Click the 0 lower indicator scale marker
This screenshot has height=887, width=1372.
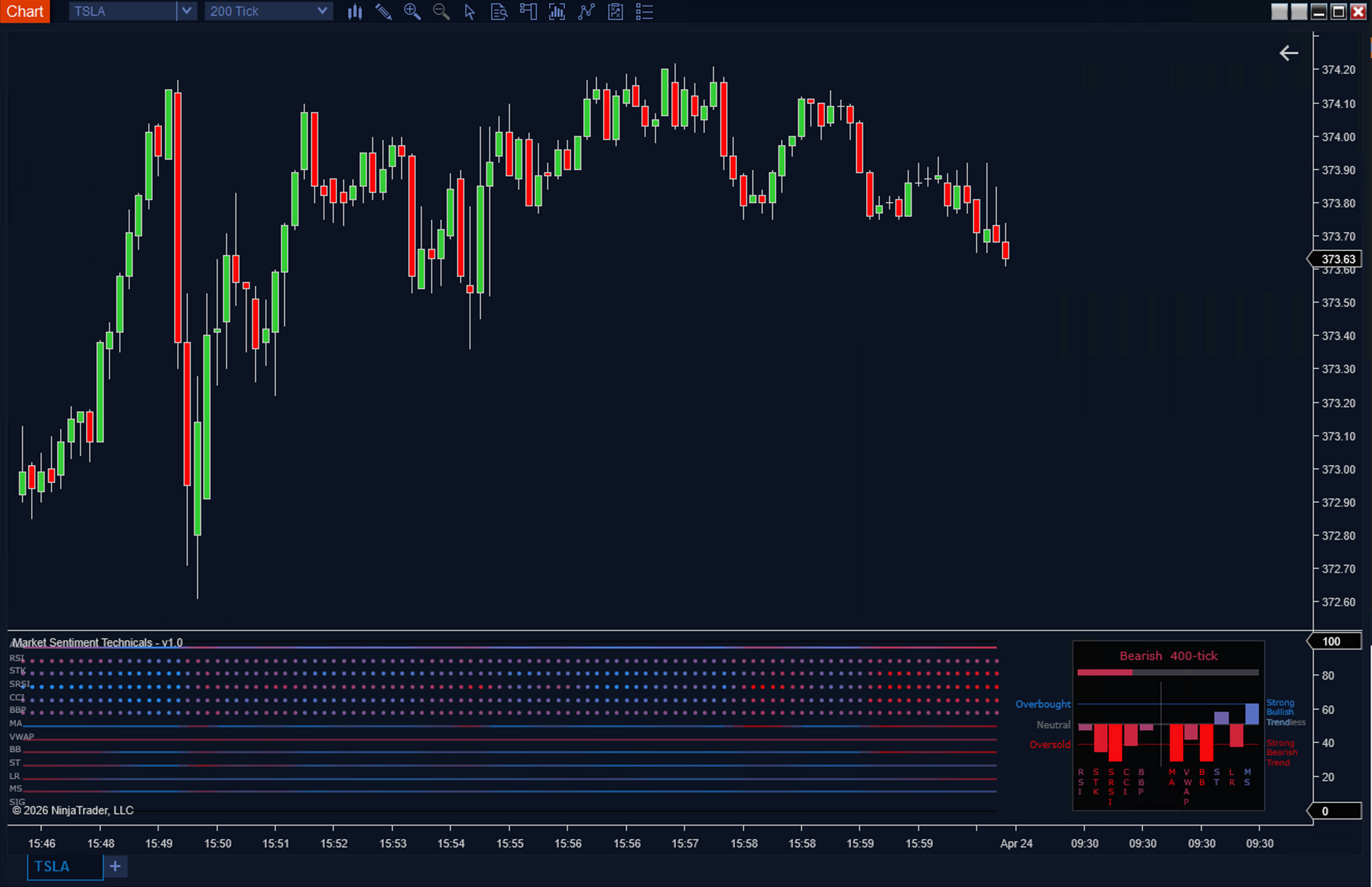pyautogui.click(x=1335, y=811)
